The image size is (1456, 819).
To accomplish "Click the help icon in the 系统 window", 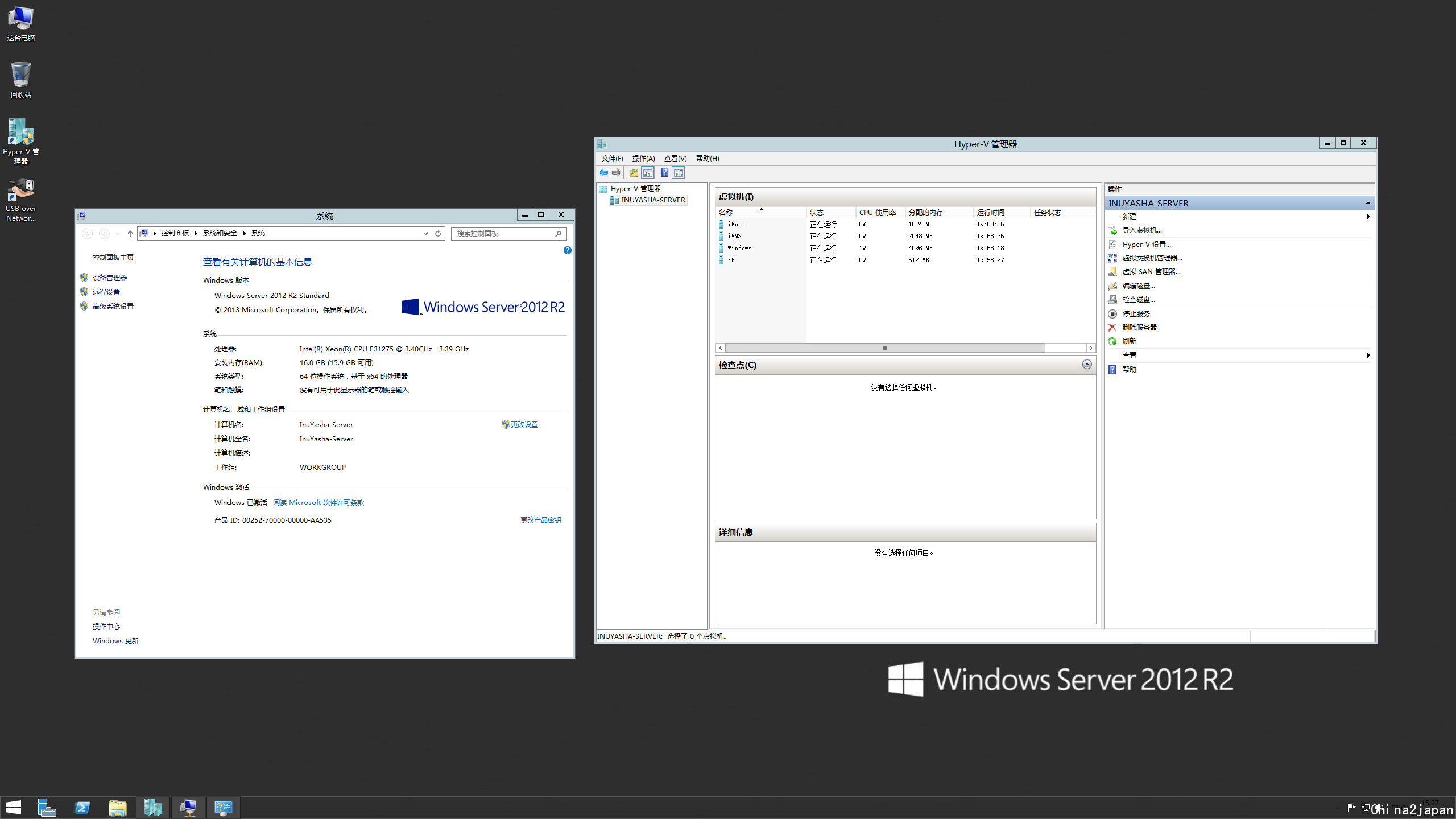I will tap(567, 250).
